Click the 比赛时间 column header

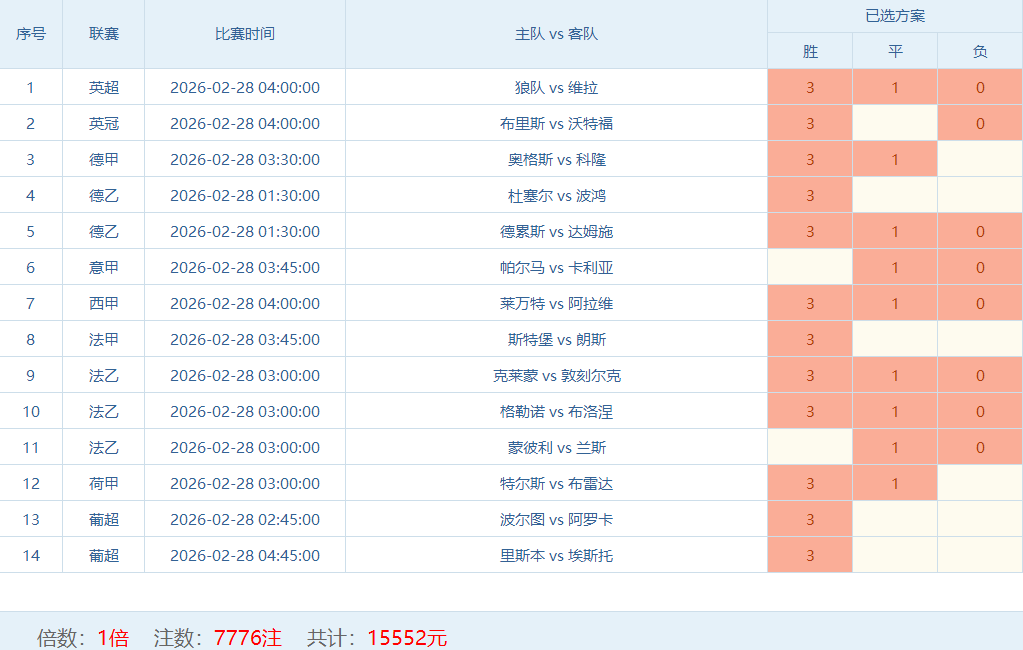point(245,34)
